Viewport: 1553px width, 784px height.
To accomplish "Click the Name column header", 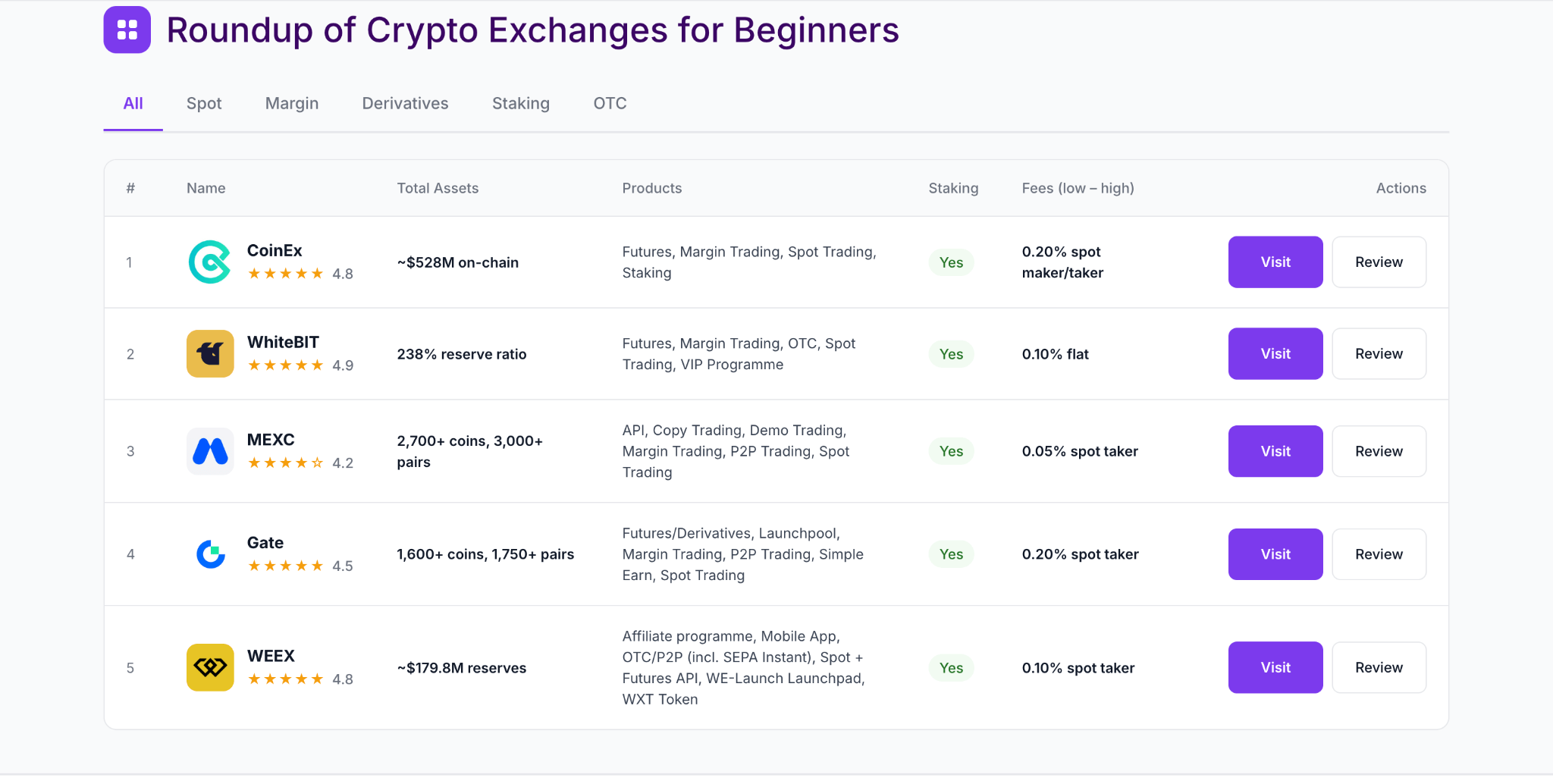I will tap(206, 188).
